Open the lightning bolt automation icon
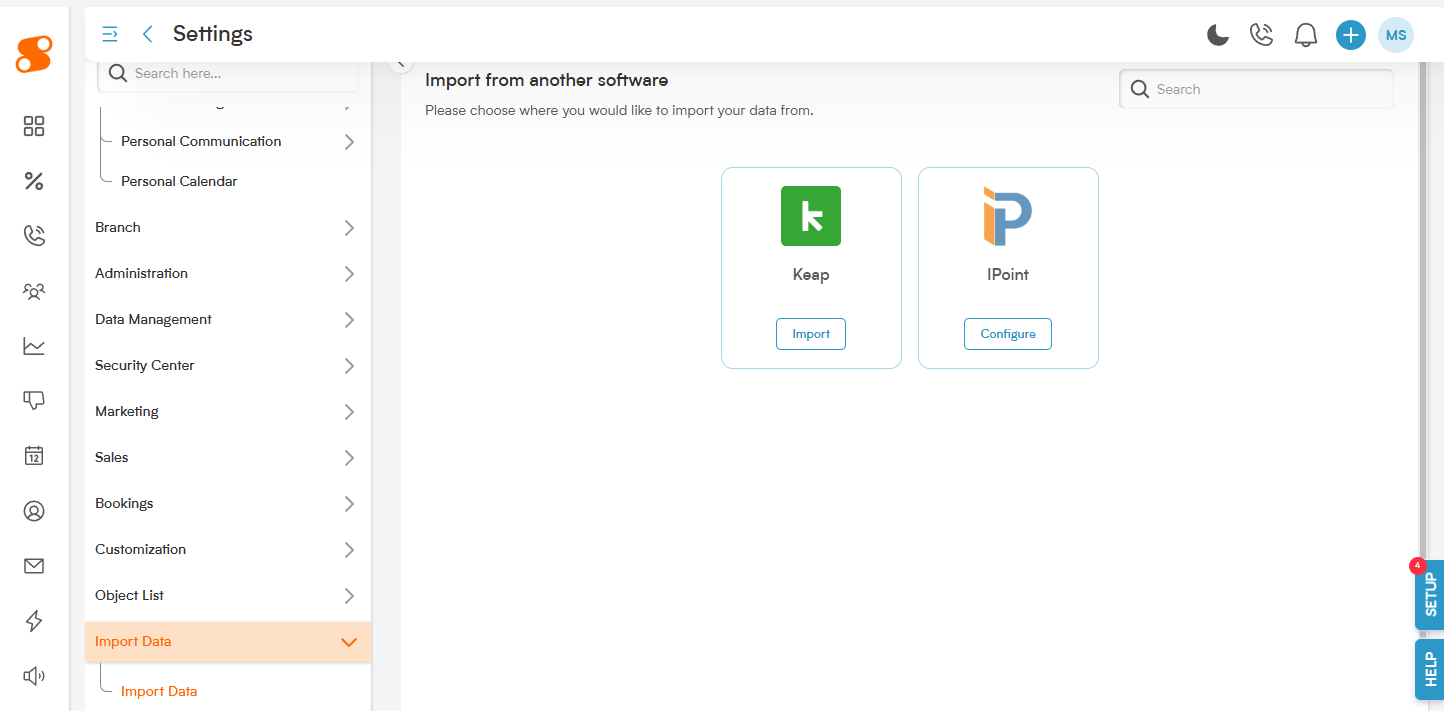The image size is (1444, 711). click(34, 621)
